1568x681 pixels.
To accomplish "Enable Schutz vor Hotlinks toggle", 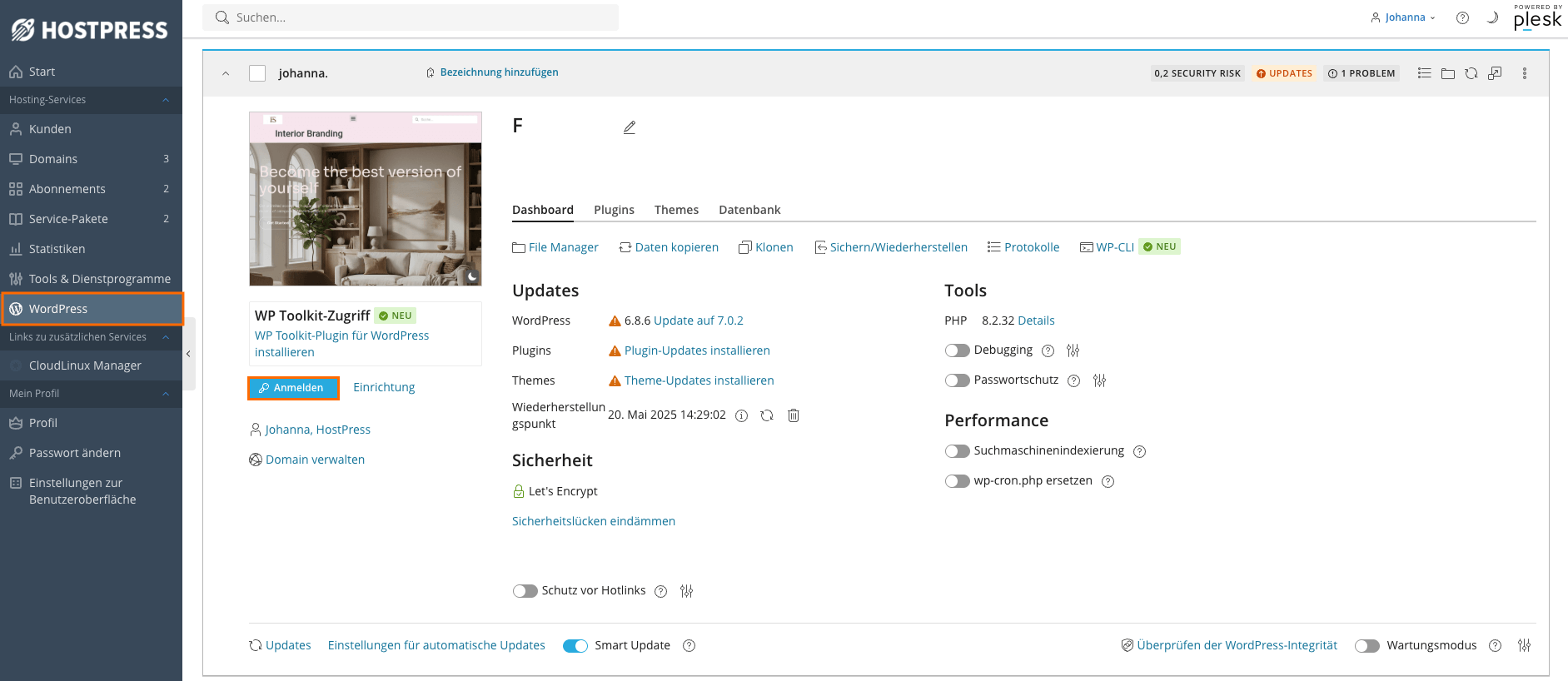I will click(x=525, y=591).
